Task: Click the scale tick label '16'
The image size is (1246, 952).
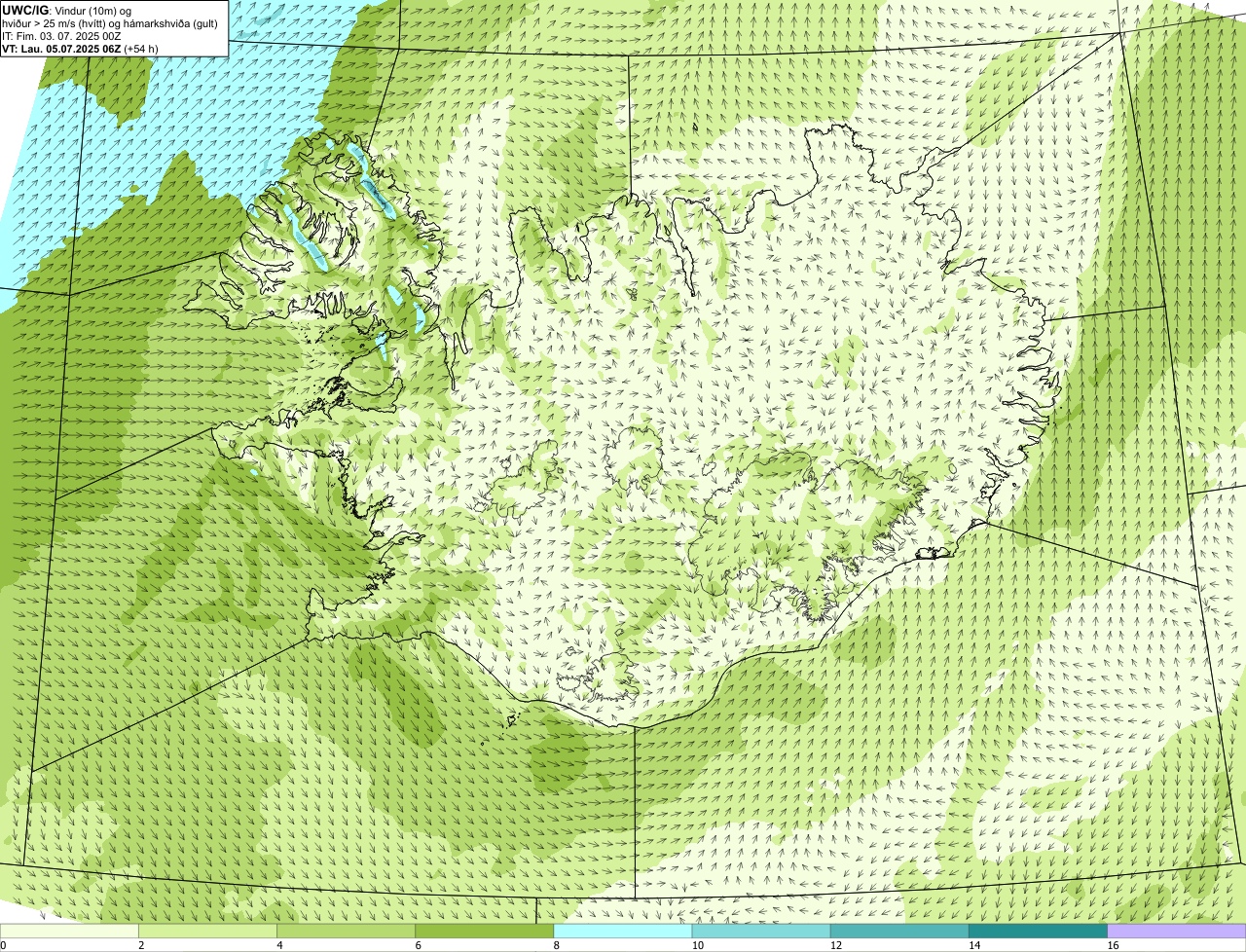Action: (x=1112, y=945)
